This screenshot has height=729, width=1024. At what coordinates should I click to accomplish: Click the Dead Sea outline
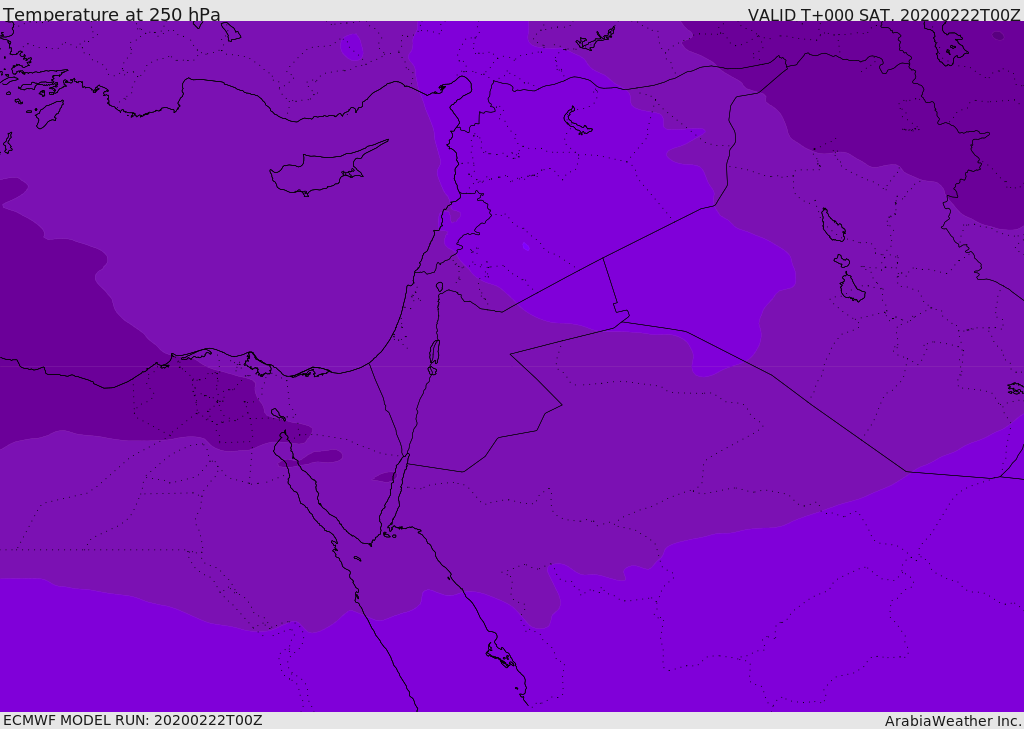point(434,352)
